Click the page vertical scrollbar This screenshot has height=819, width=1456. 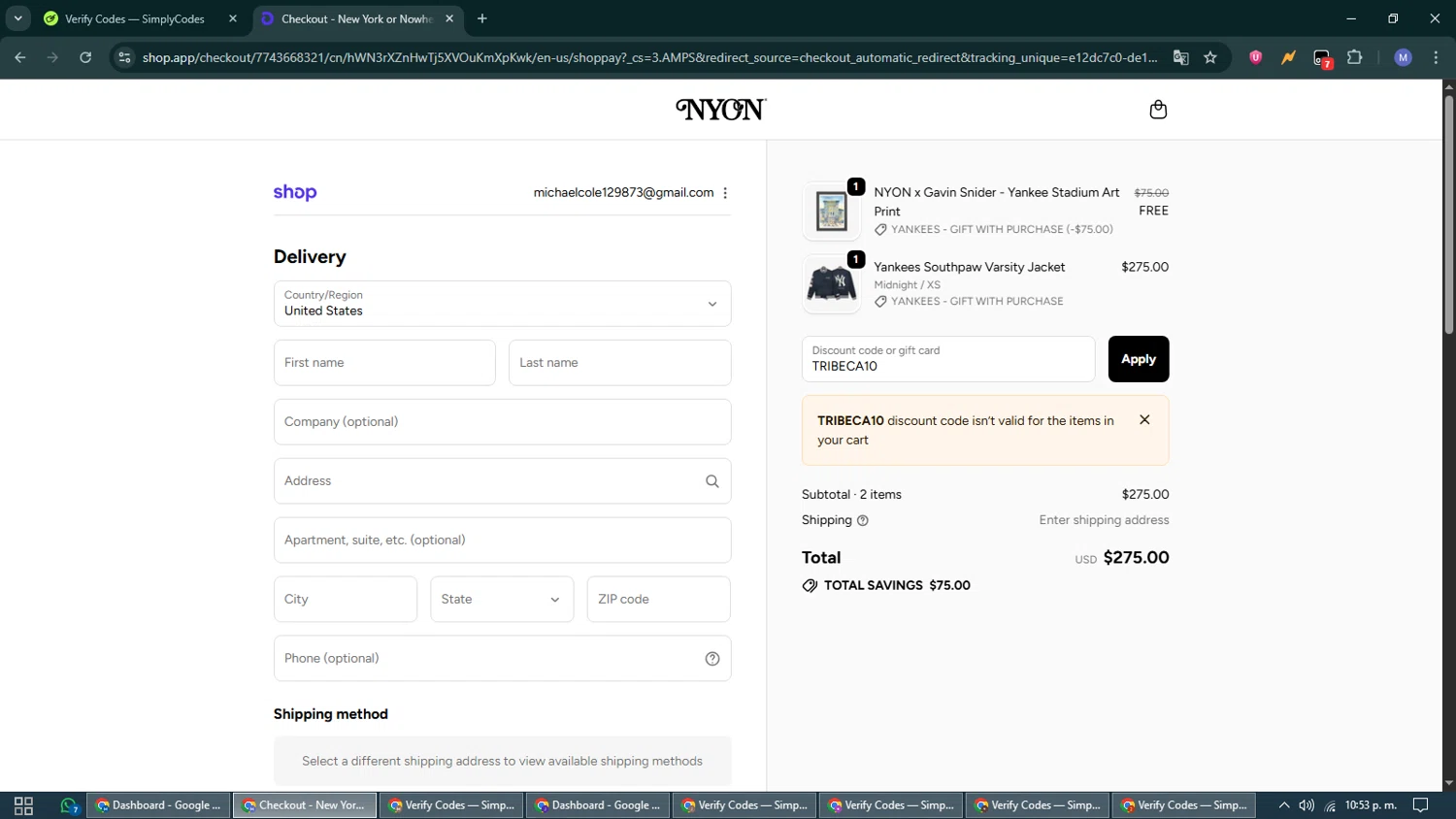coord(1448,213)
